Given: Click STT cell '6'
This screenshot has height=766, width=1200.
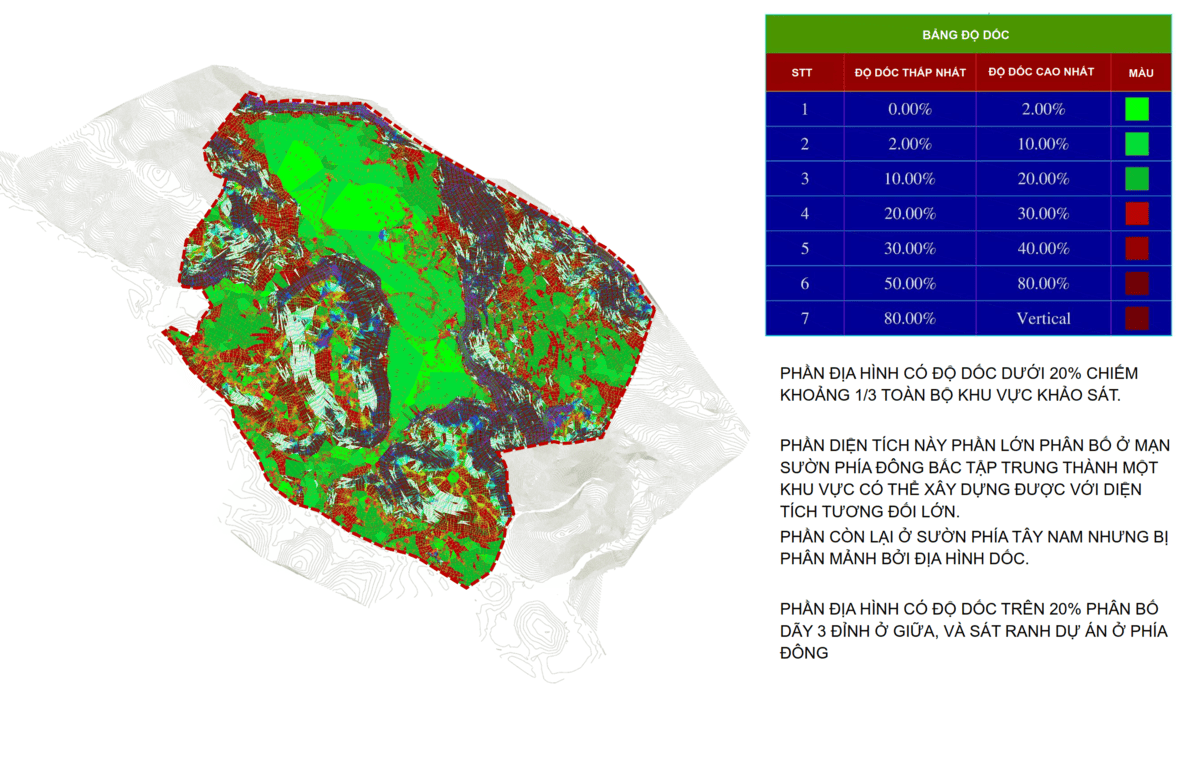Looking at the screenshot, I should (x=804, y=283).
